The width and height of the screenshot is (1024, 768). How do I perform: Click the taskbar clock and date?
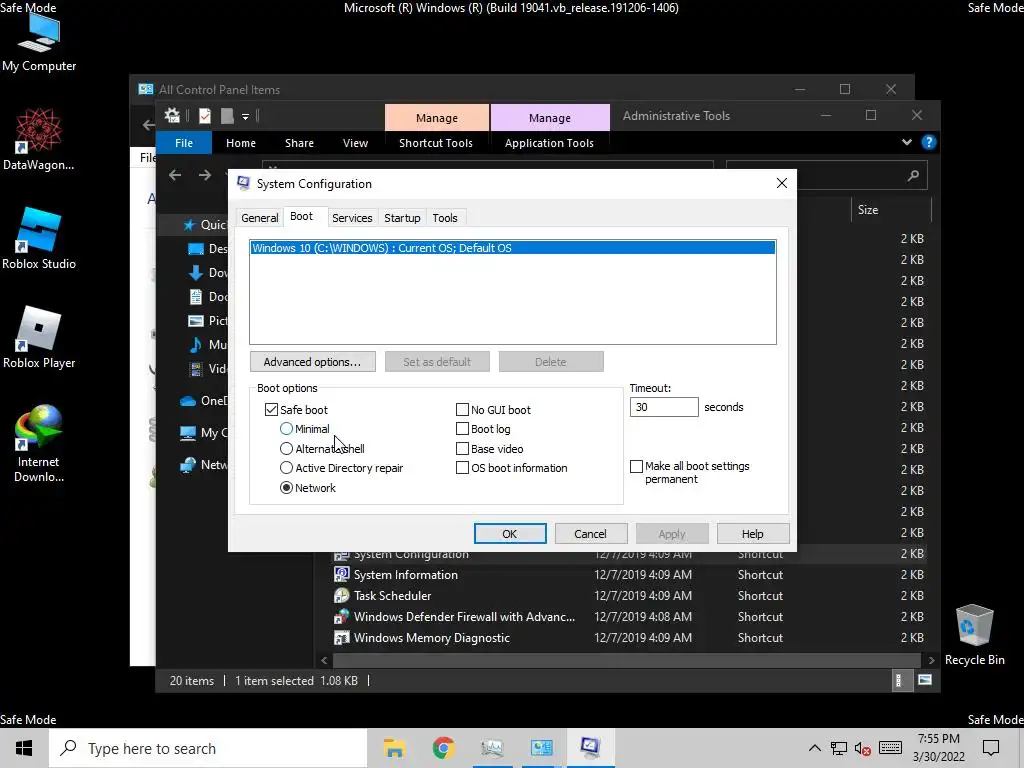point(938,748)
